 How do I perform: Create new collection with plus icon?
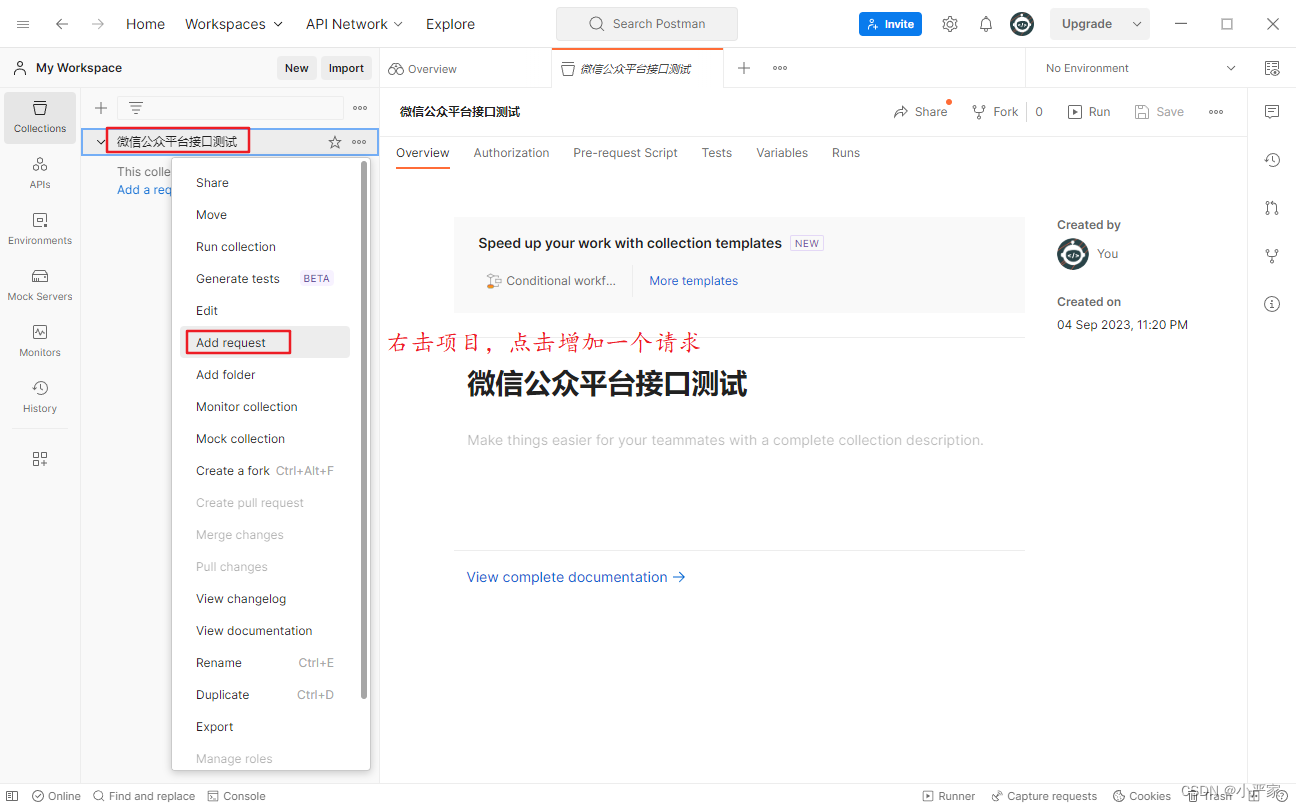[100, 108]
